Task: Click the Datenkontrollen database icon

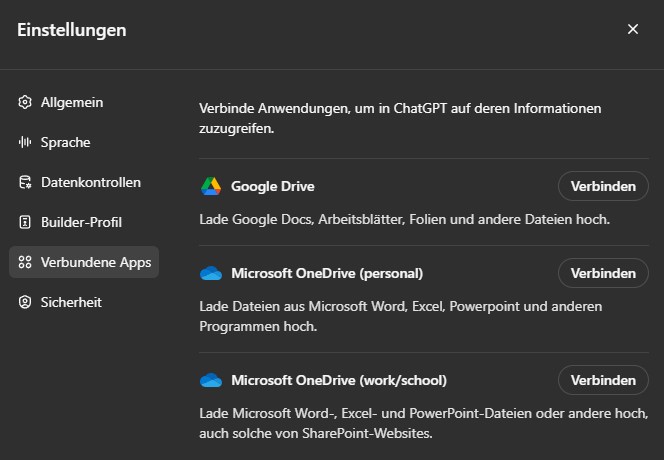Action: pos(25,182)
